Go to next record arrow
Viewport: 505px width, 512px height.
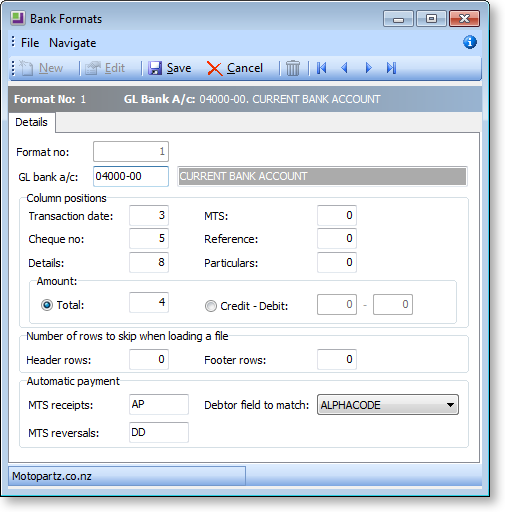tap(368, 68)
